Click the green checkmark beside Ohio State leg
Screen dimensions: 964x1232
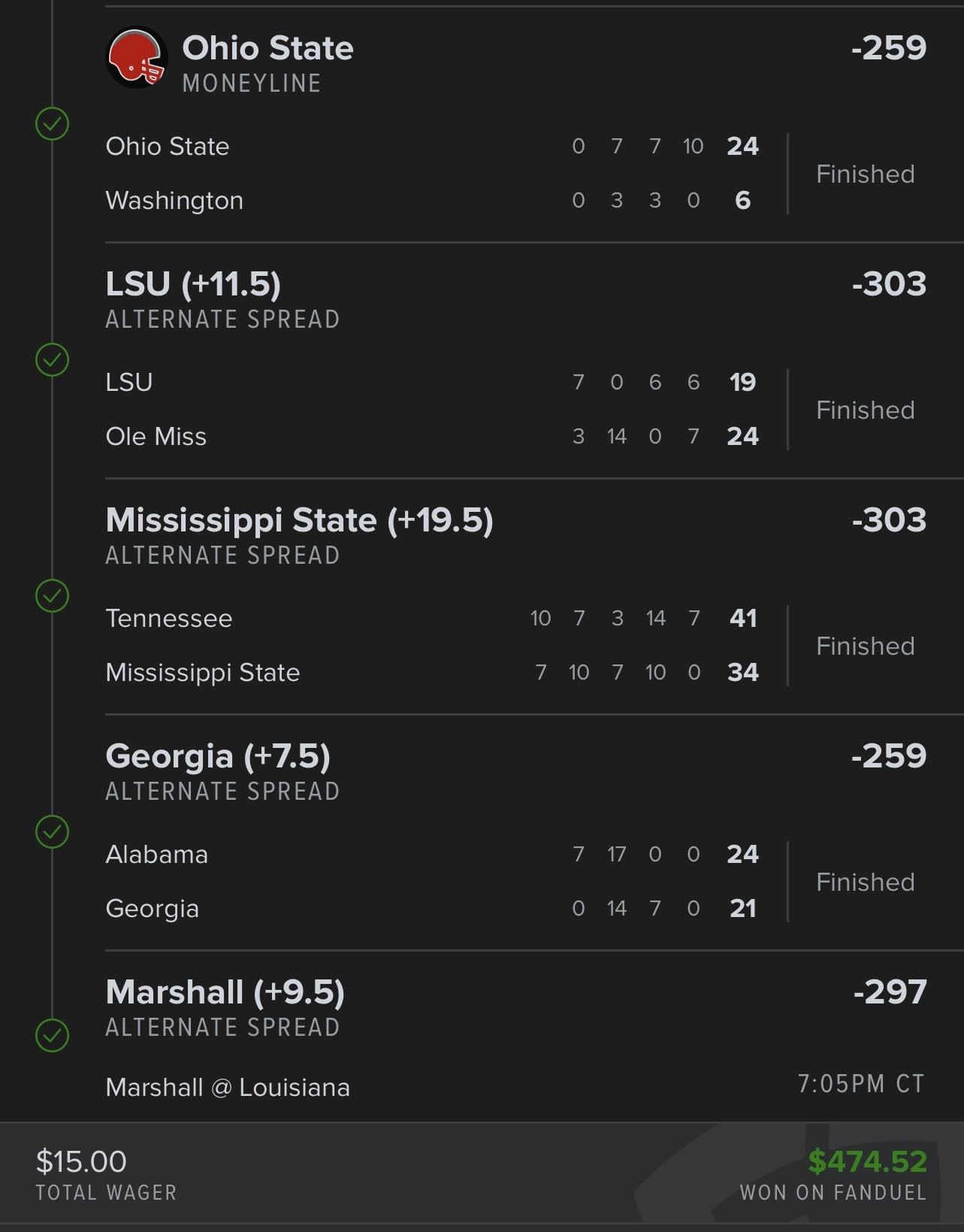point(53,124)
